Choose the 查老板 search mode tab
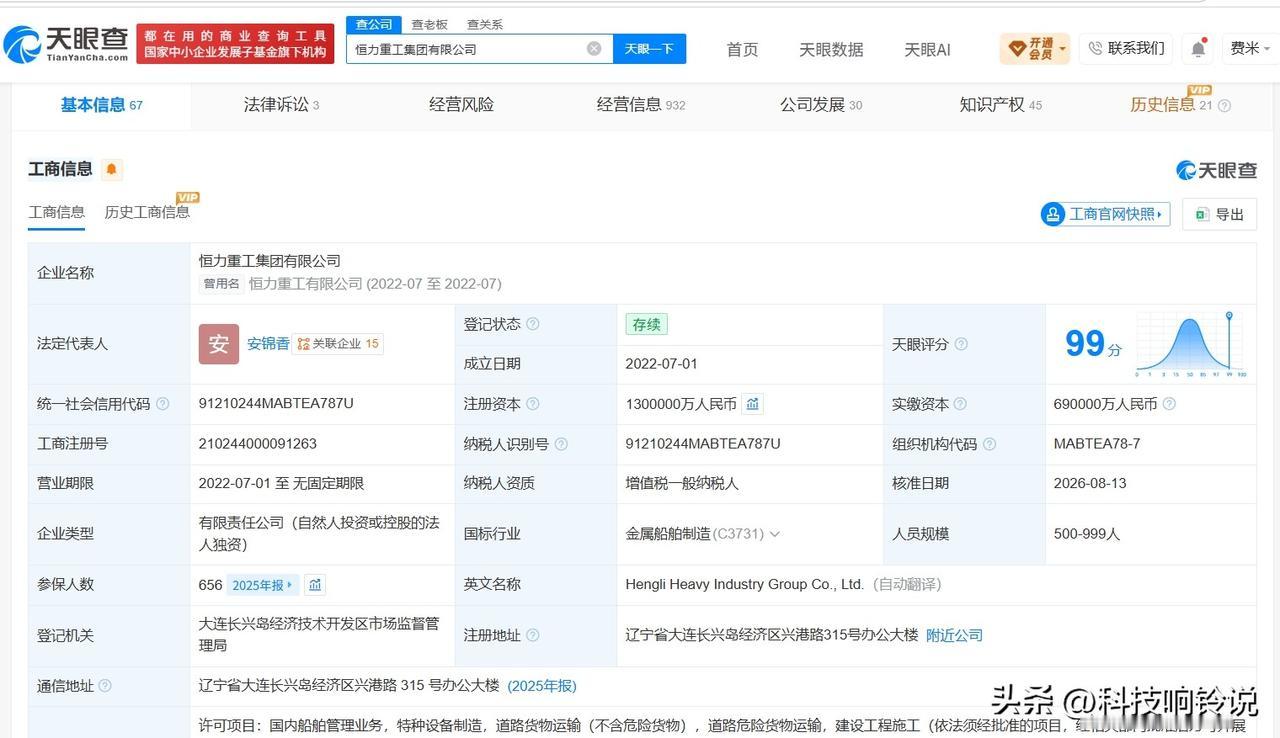Viewport: 1280px width, 738px height. (429, 24)
